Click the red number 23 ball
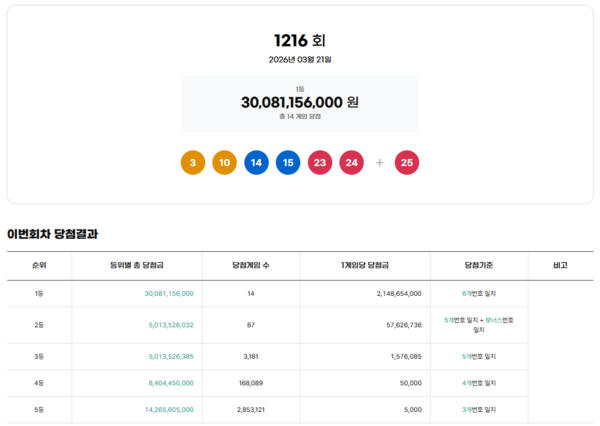Viewport: 600px width, 426px height. coord(320,163)
